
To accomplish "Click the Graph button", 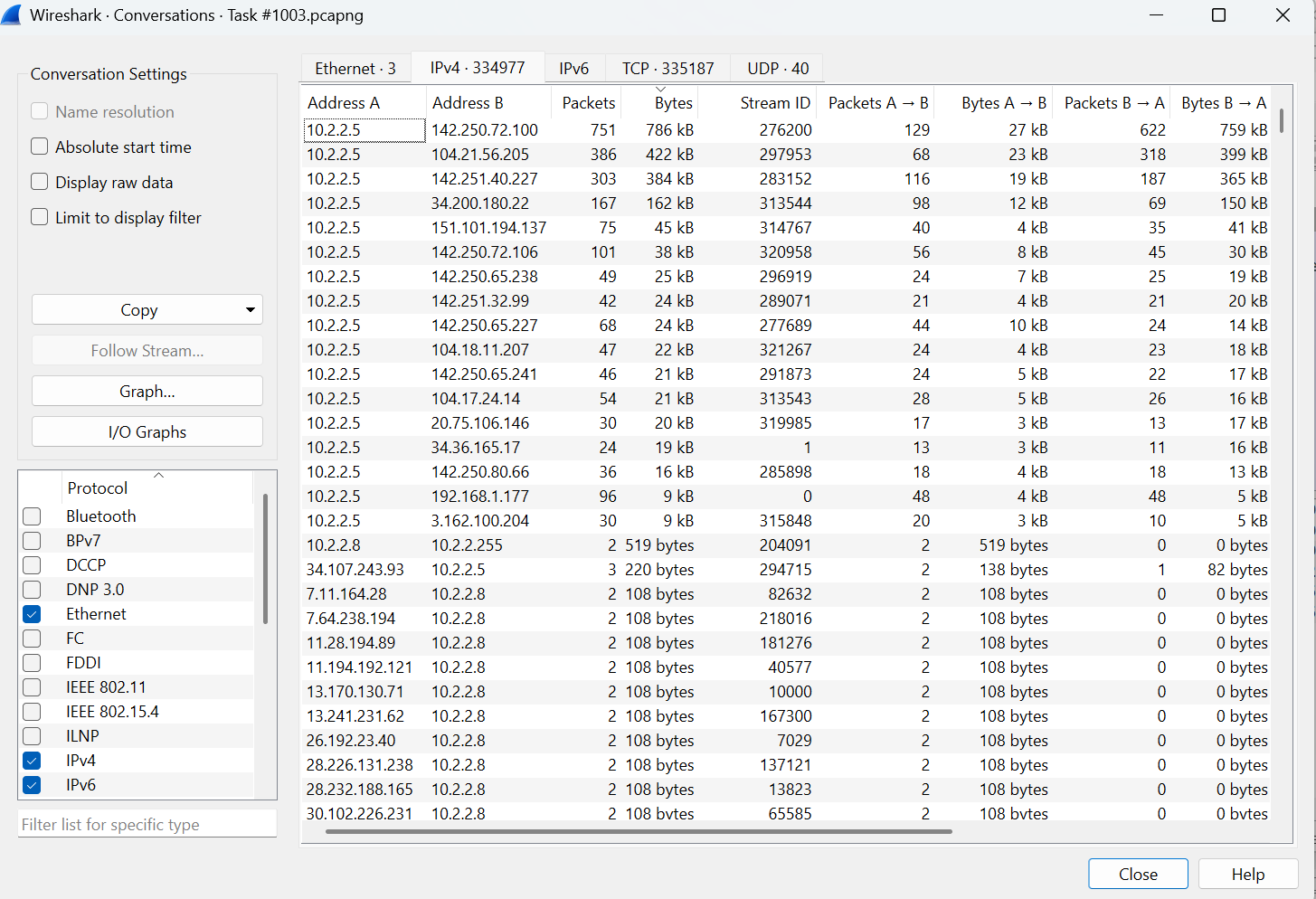I will (x=147, y=391).
